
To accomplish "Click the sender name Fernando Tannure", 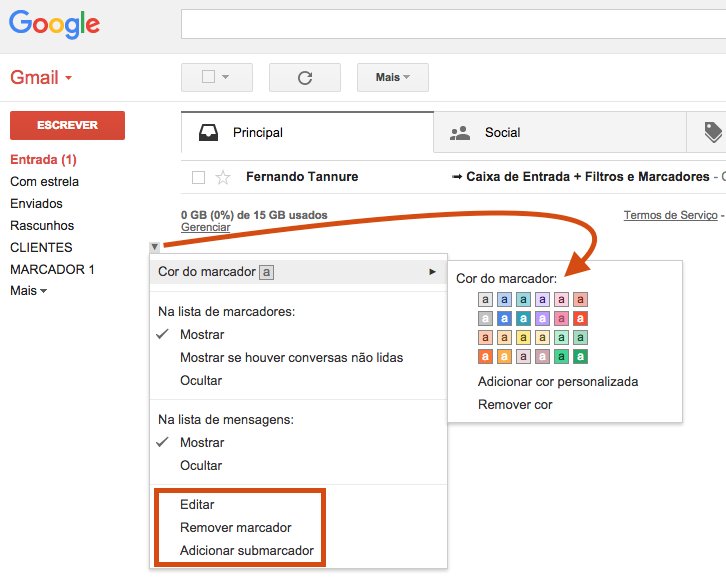I will pos(302,177).
